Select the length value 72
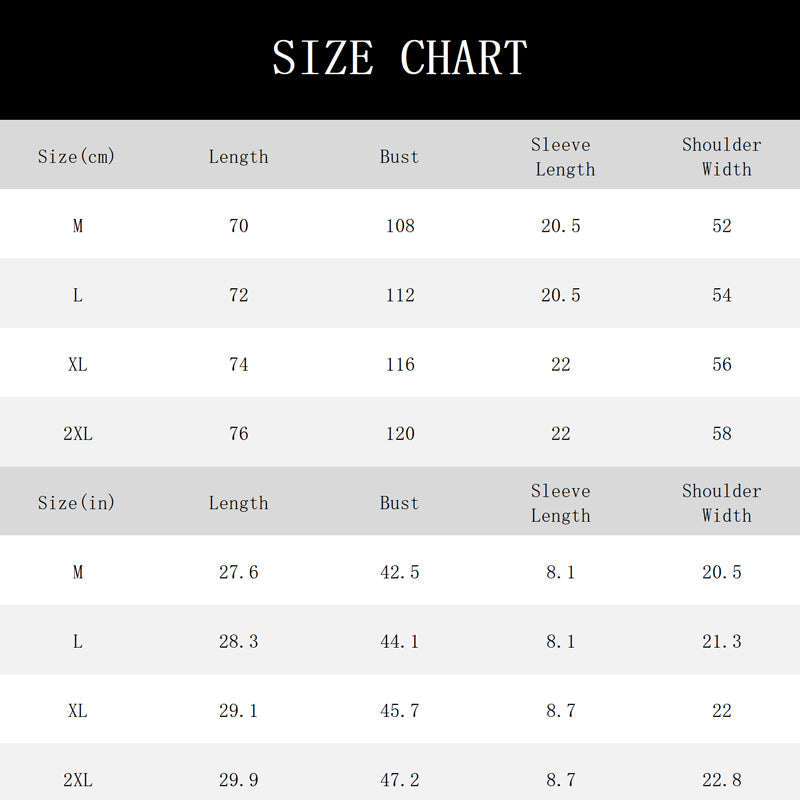The height and width of the screenshot is (800, 800). tap(238, 295)
